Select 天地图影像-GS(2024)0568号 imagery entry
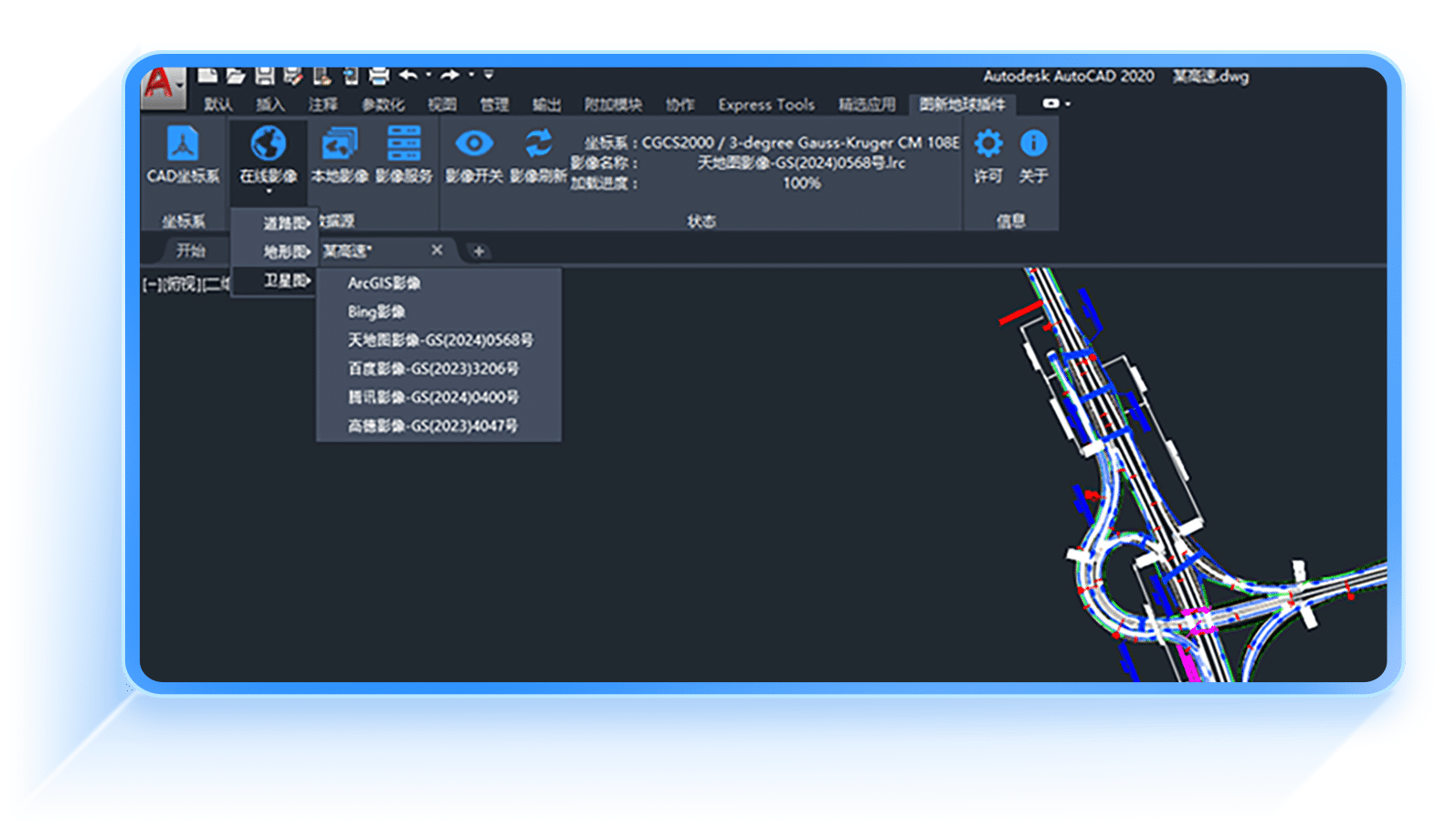This screenshot has height=831, width=1456. [439, 340]
